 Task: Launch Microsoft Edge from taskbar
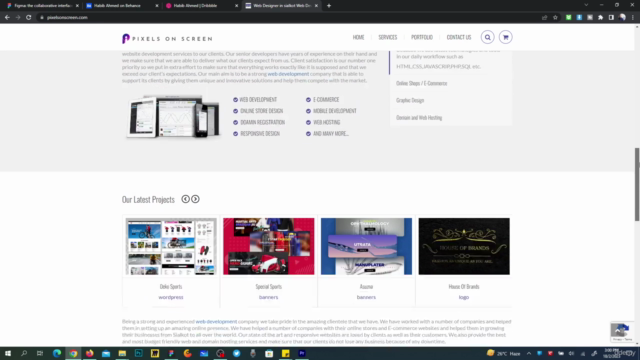tap(57, 353)
